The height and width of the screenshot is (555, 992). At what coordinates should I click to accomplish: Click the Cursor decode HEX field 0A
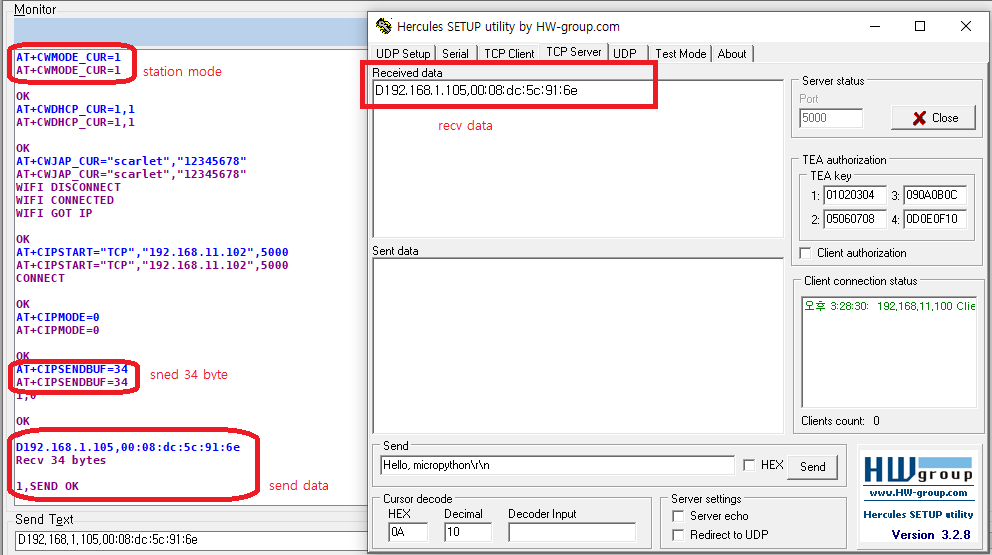click(407, 532)
